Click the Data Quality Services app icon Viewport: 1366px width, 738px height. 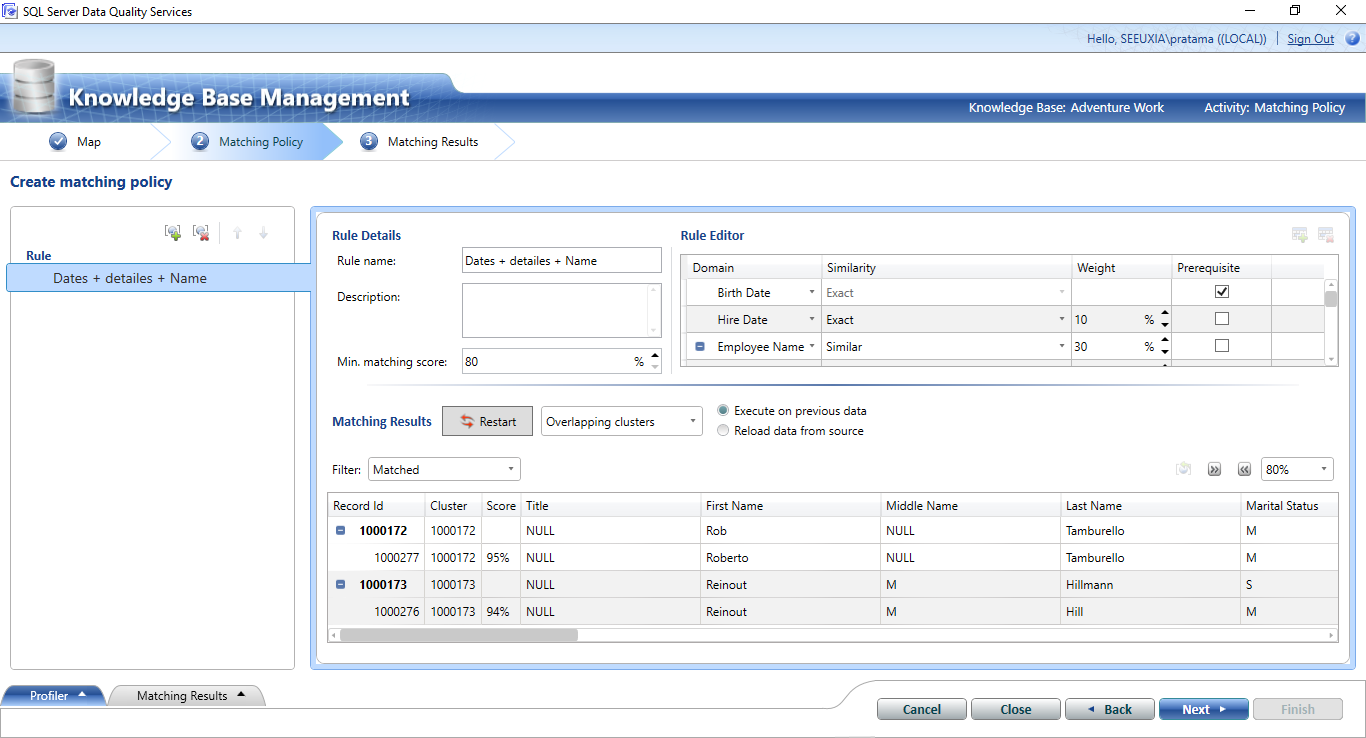pyautogui.click(x=11, y=11)
